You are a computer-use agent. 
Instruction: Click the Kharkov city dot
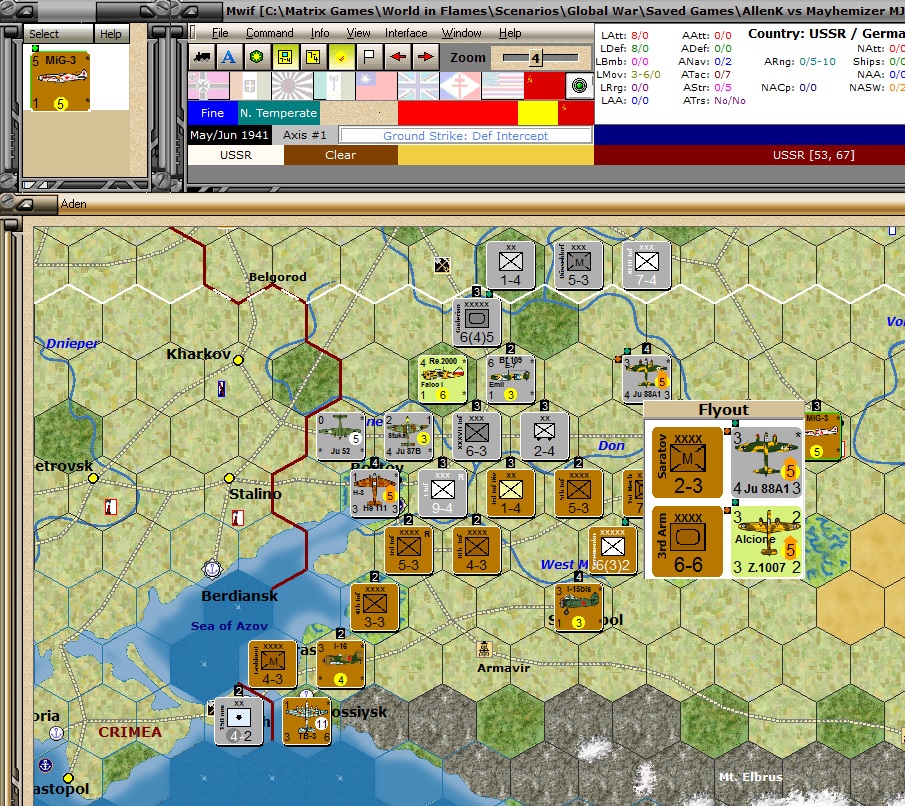point(238,360)
